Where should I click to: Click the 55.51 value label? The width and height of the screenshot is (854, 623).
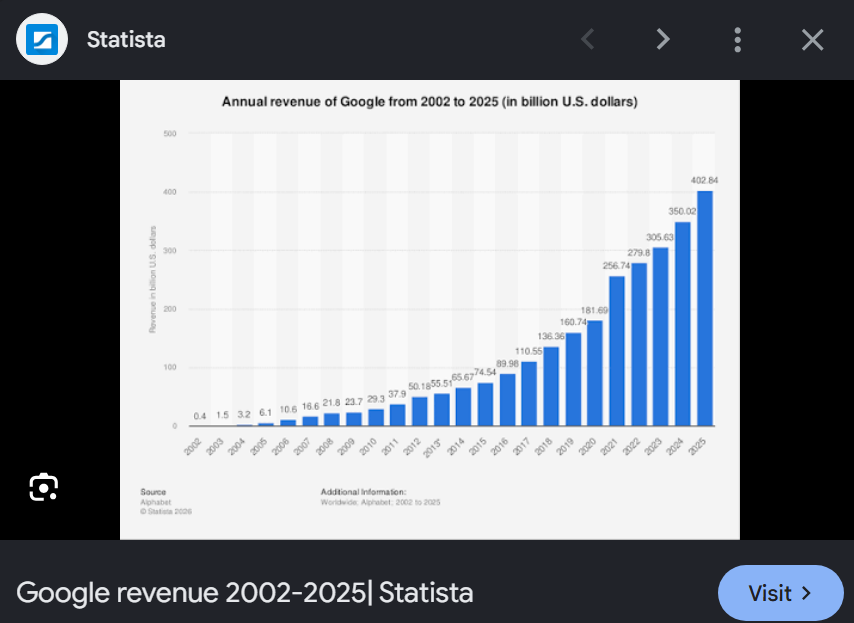point(442,383)
